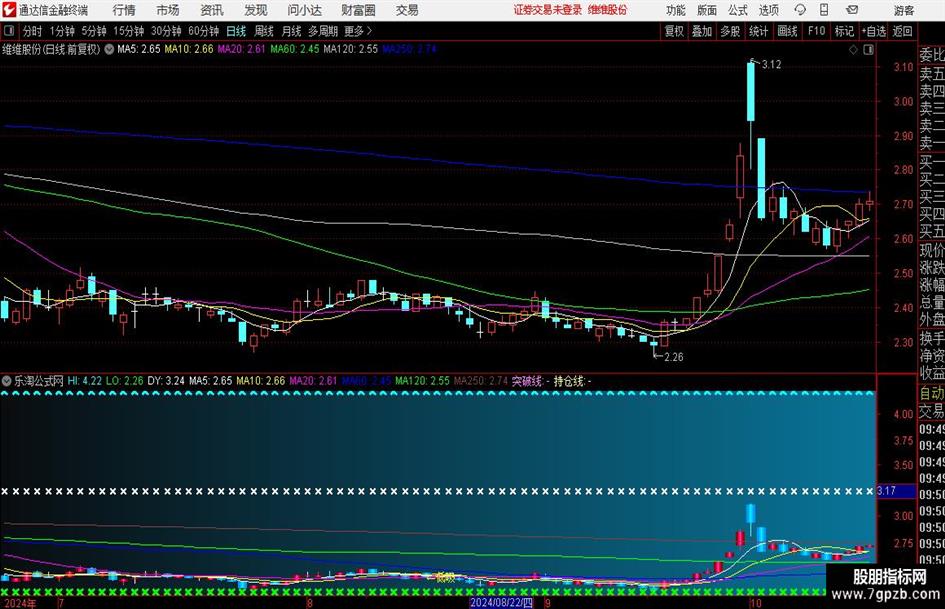Click the 标记 mark button

click(x=844, y=31)
